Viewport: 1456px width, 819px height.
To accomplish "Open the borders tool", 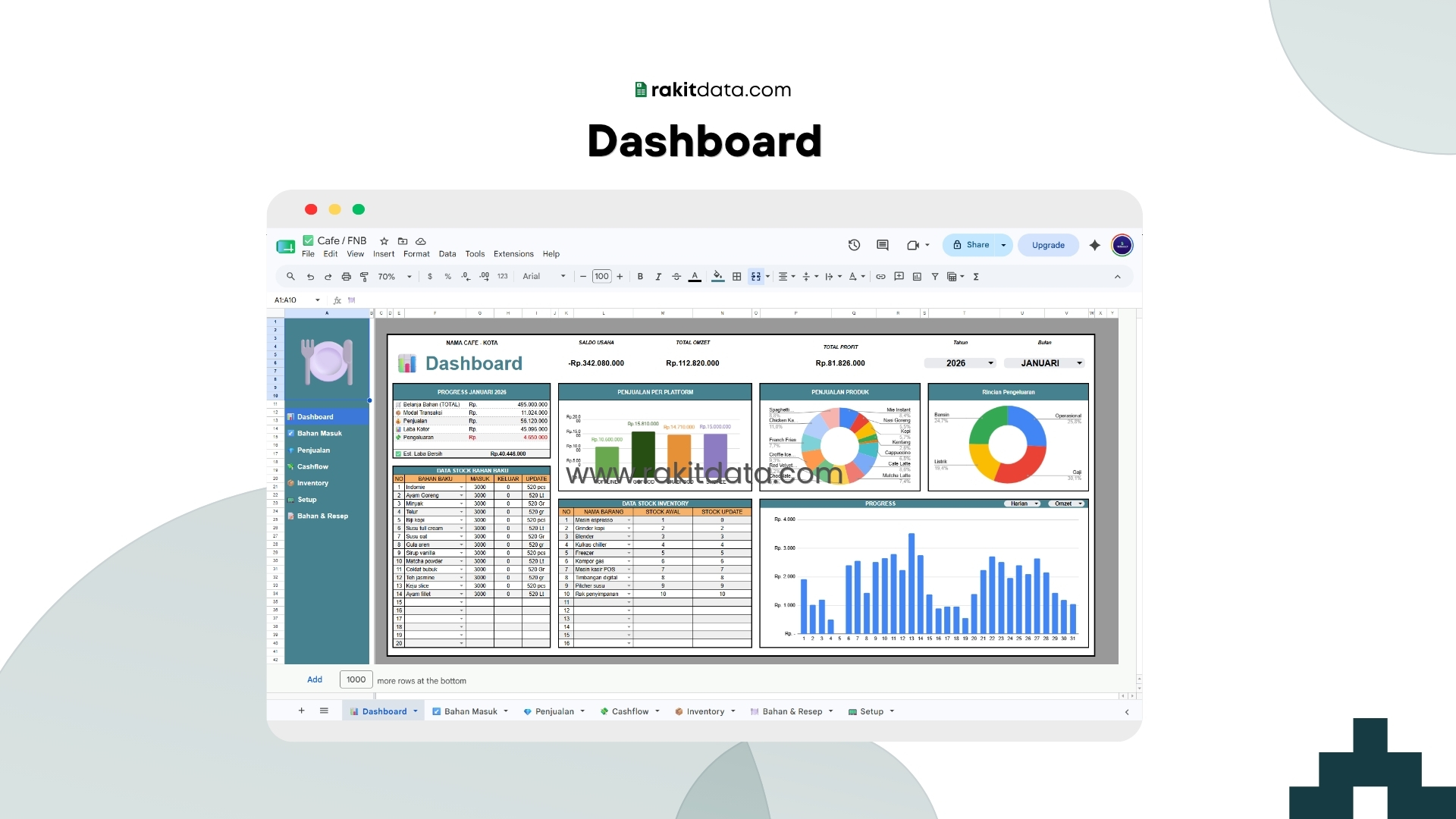I will click(736, 277).
